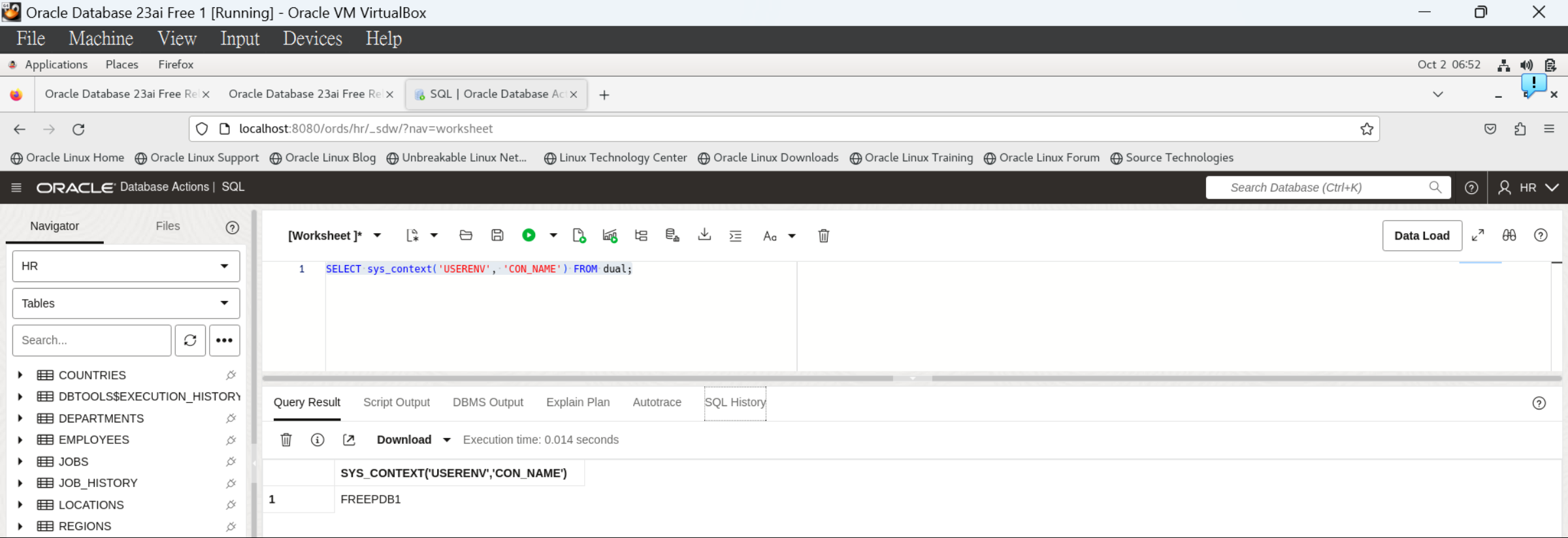Screen dimensions: 1568x538
Task: Click the Firefox address bar
Action: (784, 129)
